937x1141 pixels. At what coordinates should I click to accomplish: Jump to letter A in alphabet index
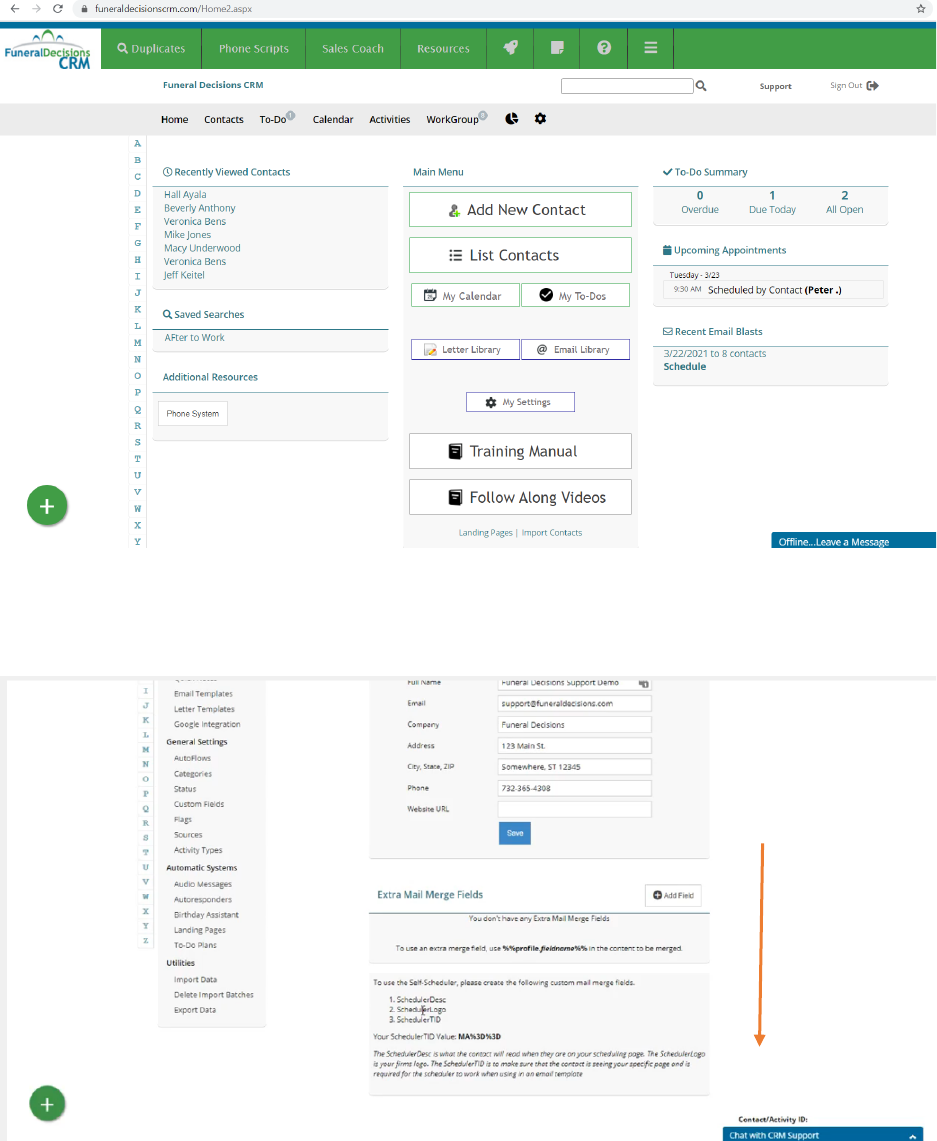point(137,144)
